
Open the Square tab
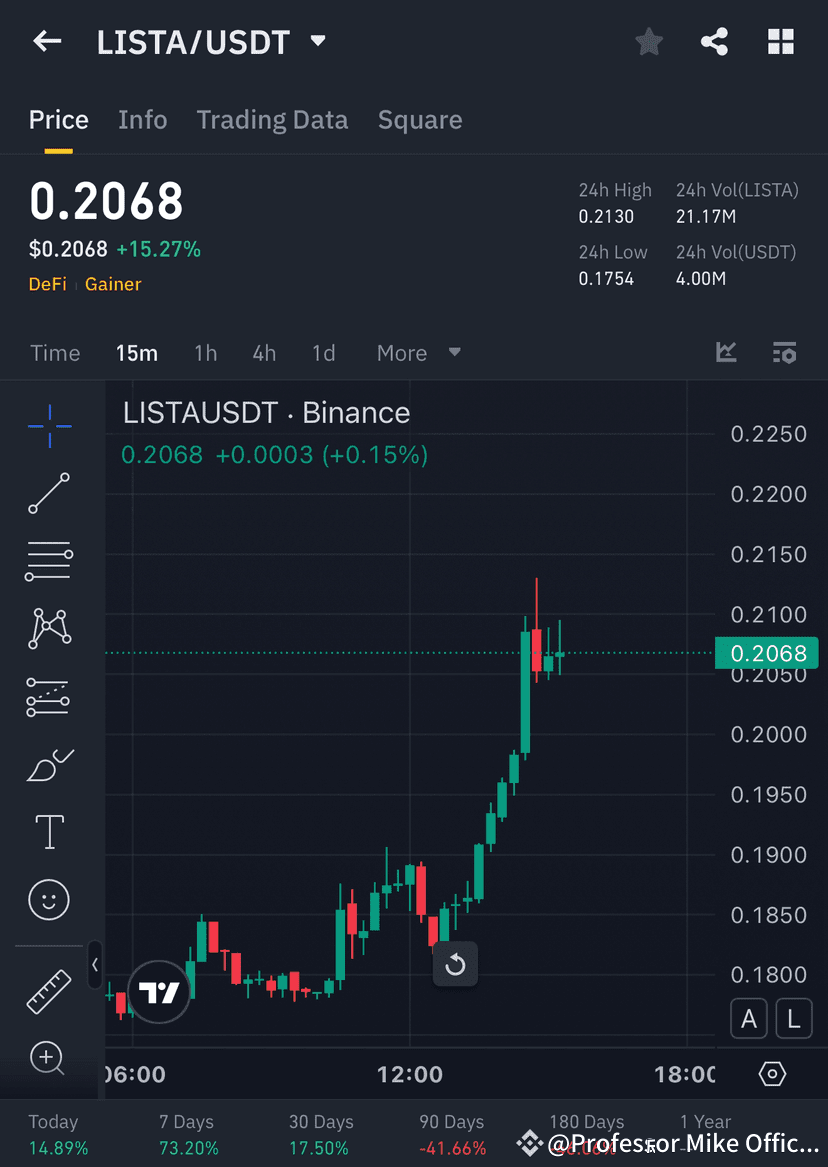pos(420,119)
